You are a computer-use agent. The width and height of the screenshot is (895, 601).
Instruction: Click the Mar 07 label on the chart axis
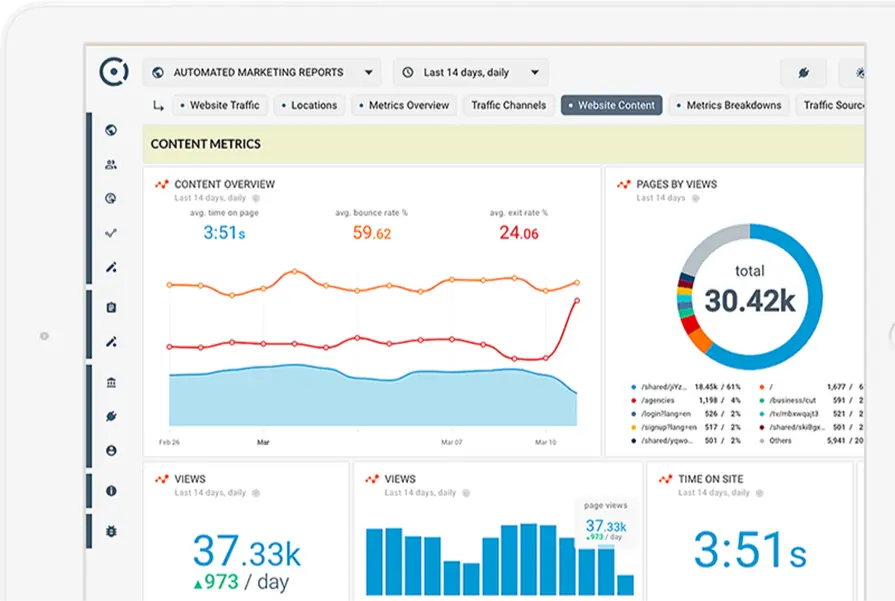point(451,442)
